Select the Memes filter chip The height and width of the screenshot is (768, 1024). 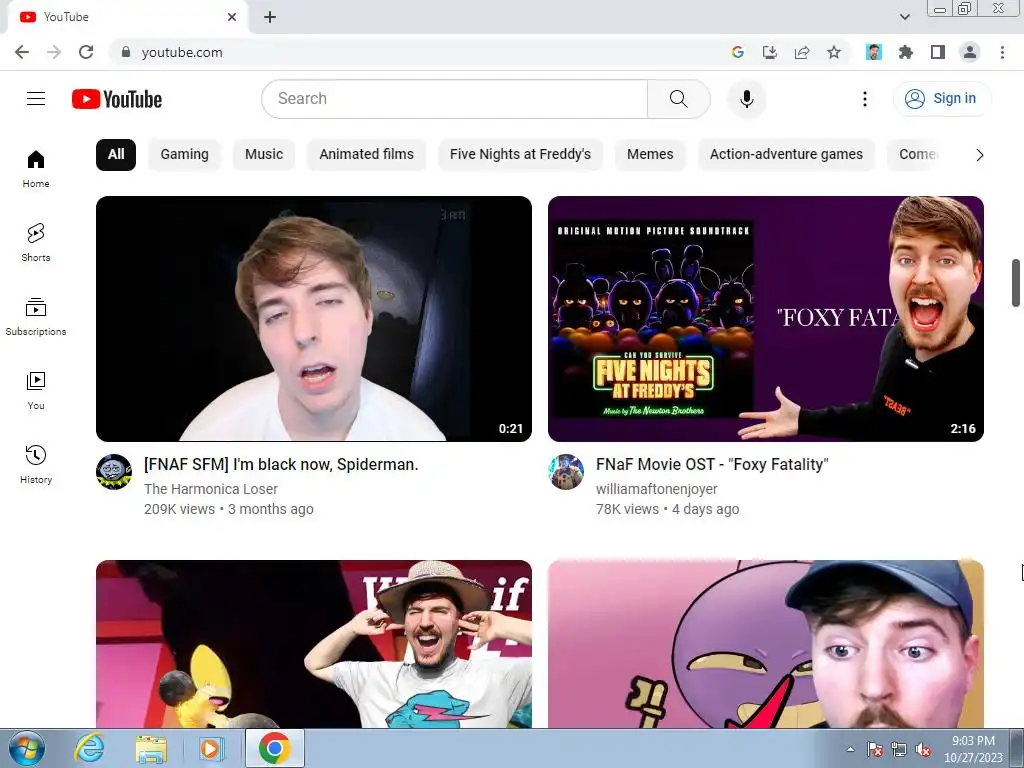click(x=650, y=155)
